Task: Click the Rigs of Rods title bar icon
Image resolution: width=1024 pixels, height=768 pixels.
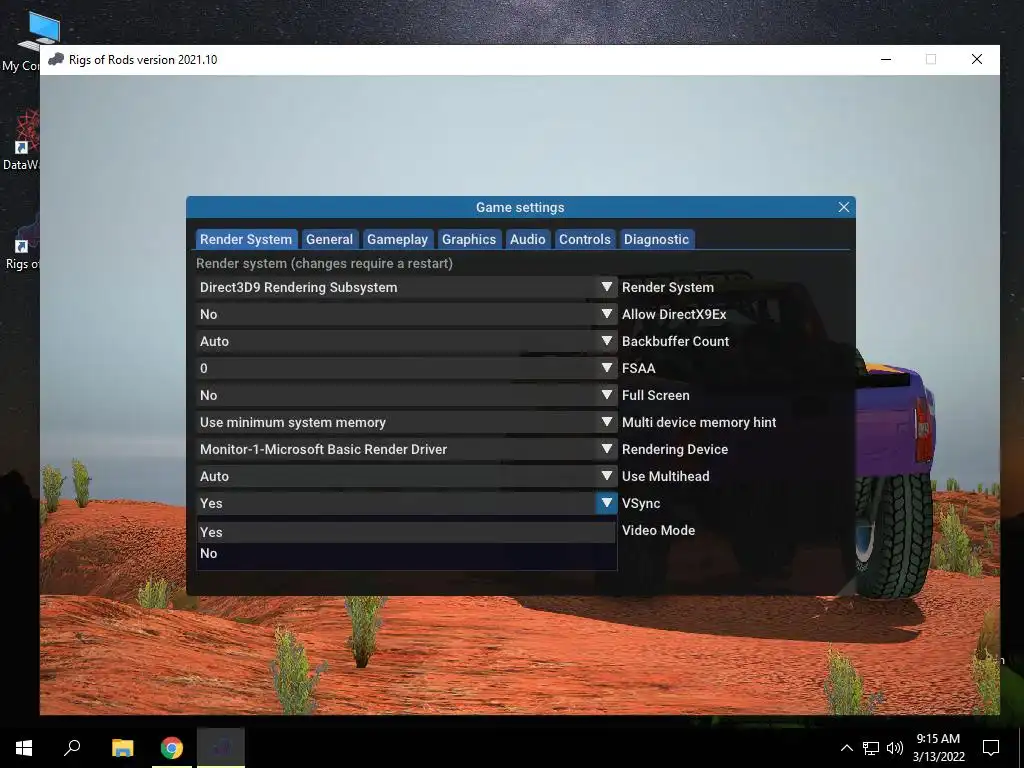Action: (56, 59)
